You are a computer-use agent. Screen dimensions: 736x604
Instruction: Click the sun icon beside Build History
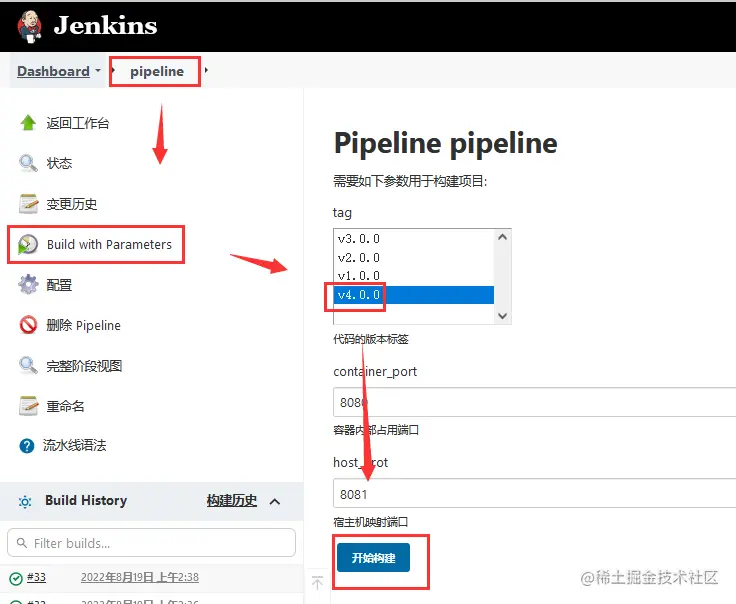[x=25, y=502]
